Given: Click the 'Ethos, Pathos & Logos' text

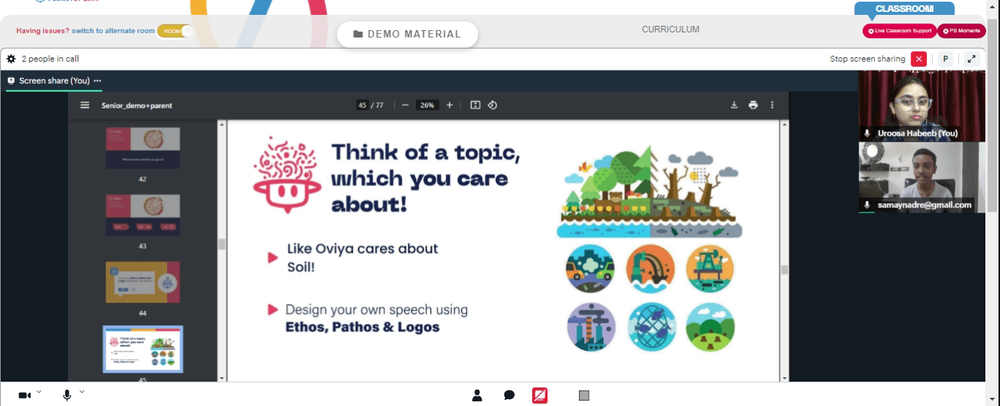Looking at the screenshot, I should [x=362, y=328].
